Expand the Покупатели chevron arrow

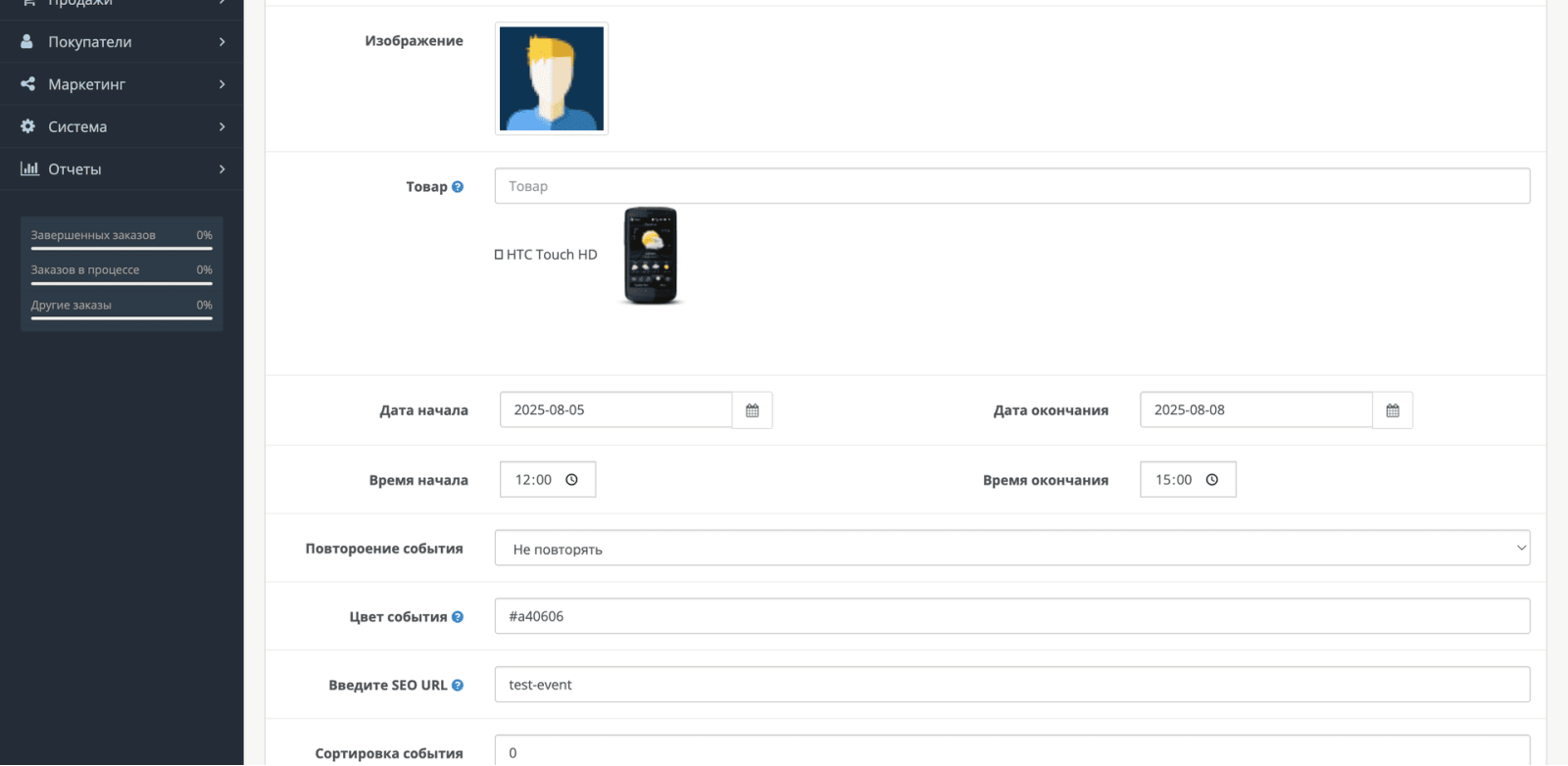point(222,42)
